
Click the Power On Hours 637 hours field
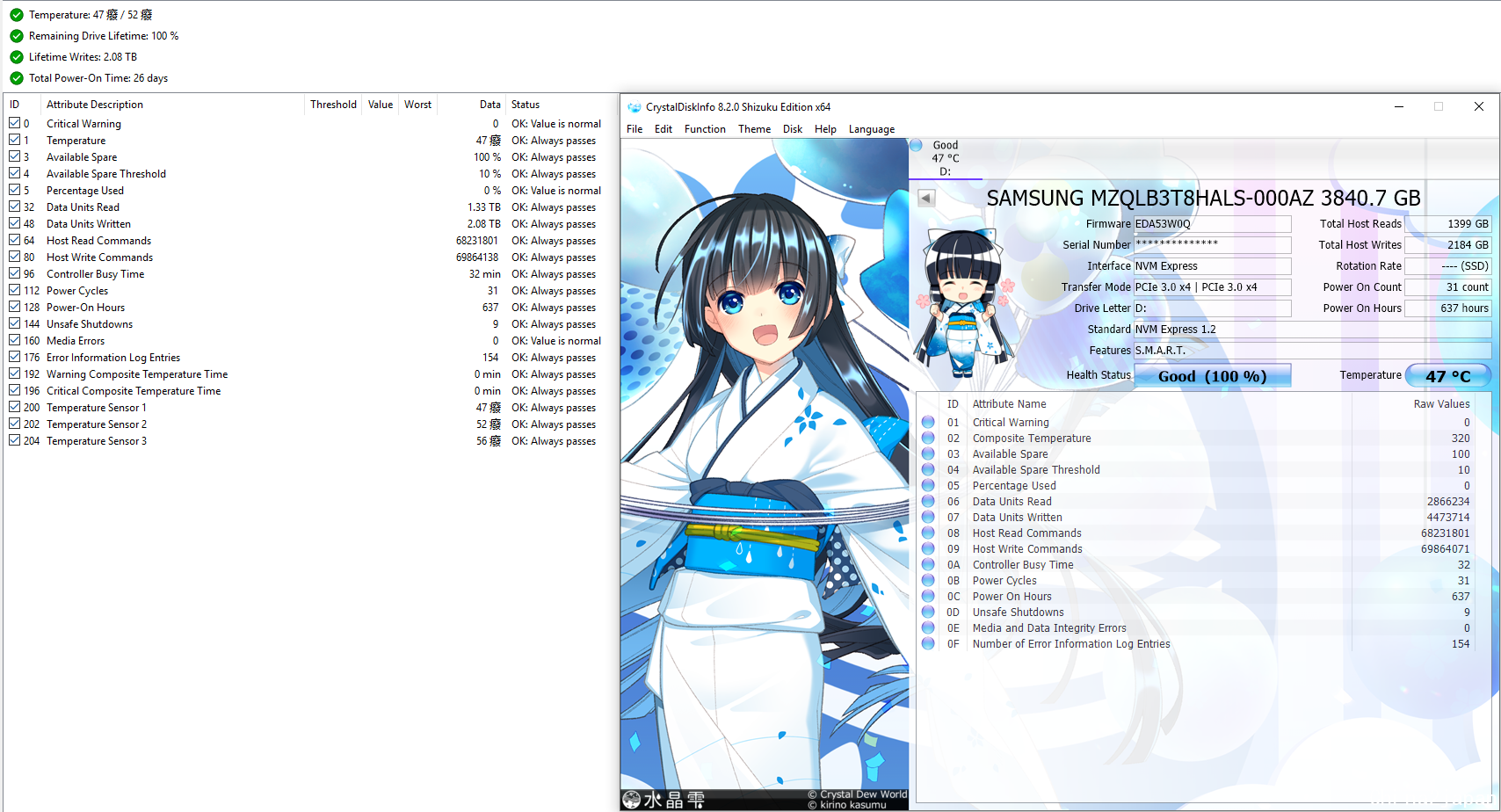click(1447, 308)
